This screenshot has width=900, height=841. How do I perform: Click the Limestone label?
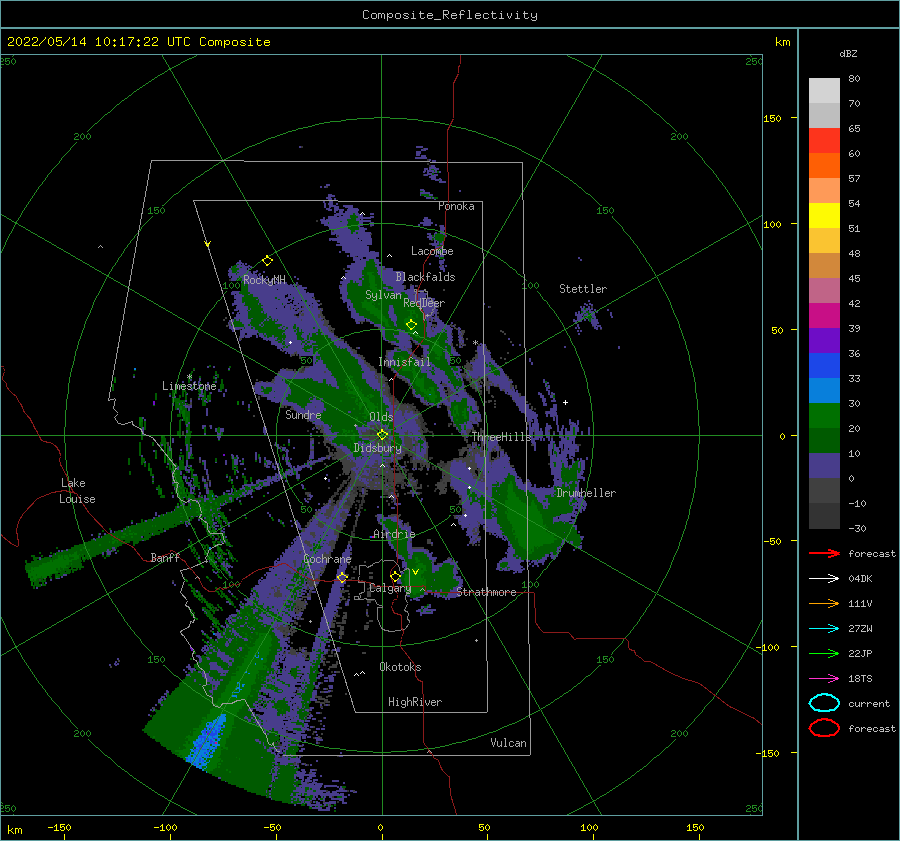[189, 386]
